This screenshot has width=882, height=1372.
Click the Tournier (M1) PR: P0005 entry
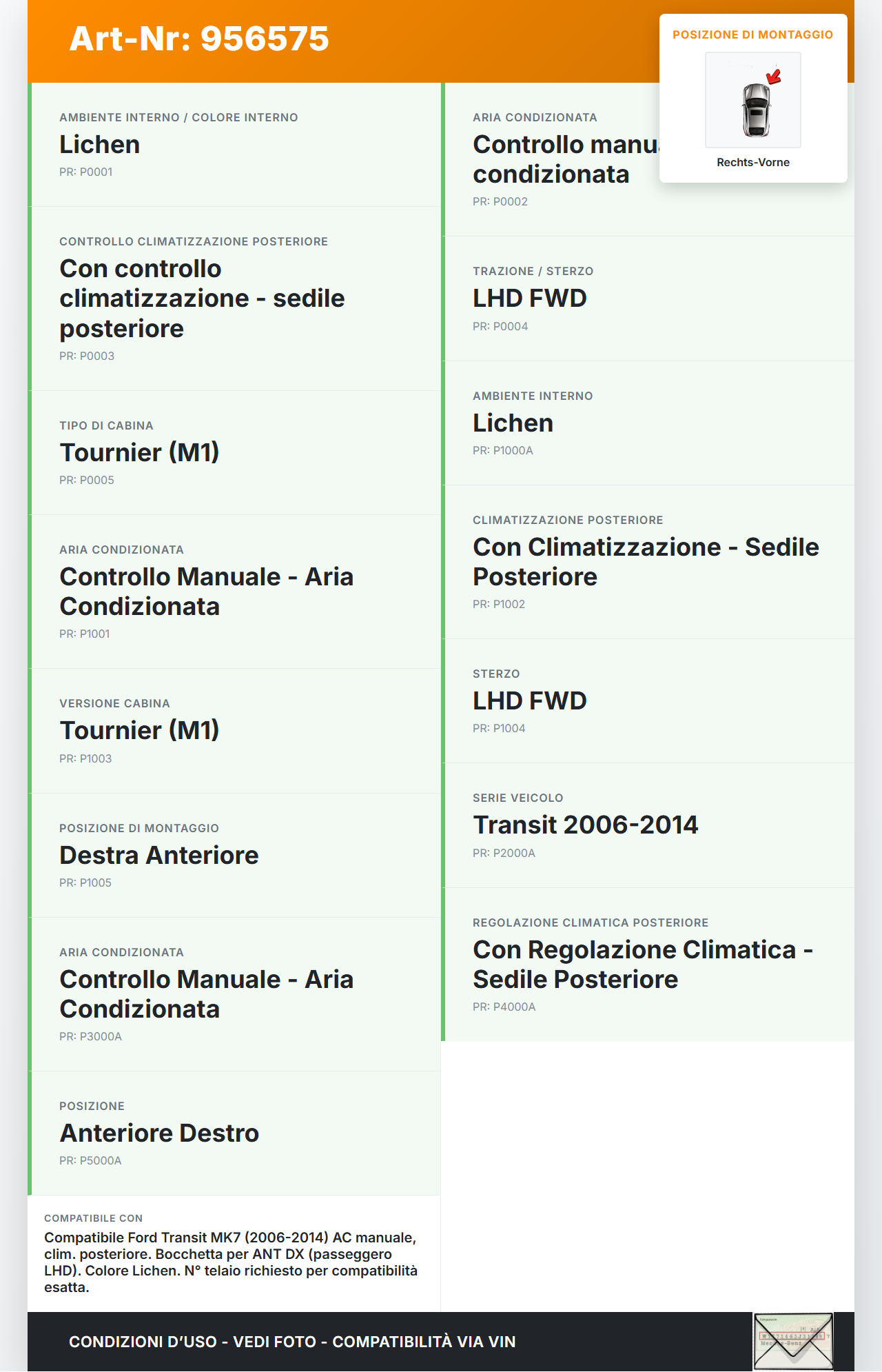pos(234,452)
